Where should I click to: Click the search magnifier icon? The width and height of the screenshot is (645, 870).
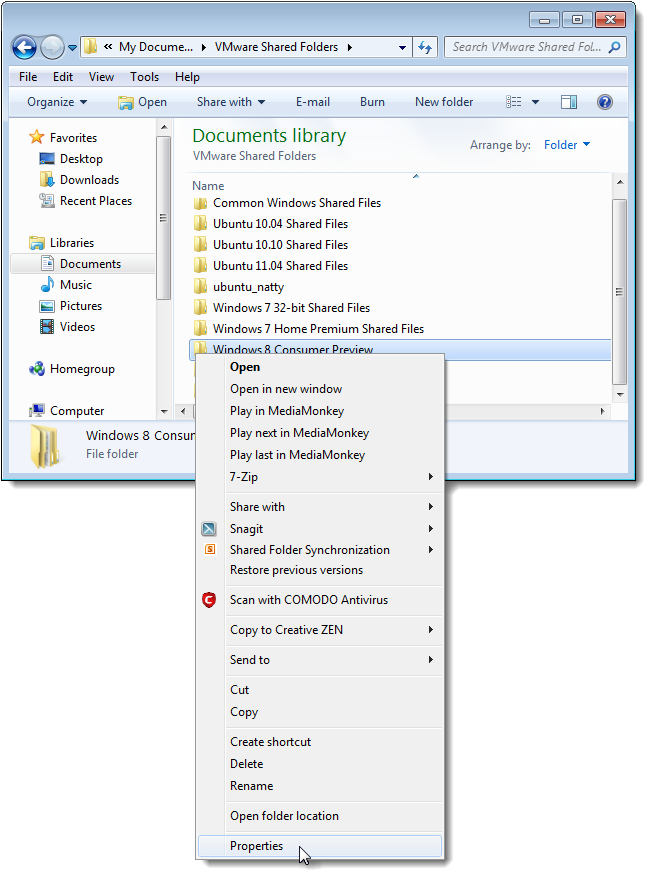[614, 47]
